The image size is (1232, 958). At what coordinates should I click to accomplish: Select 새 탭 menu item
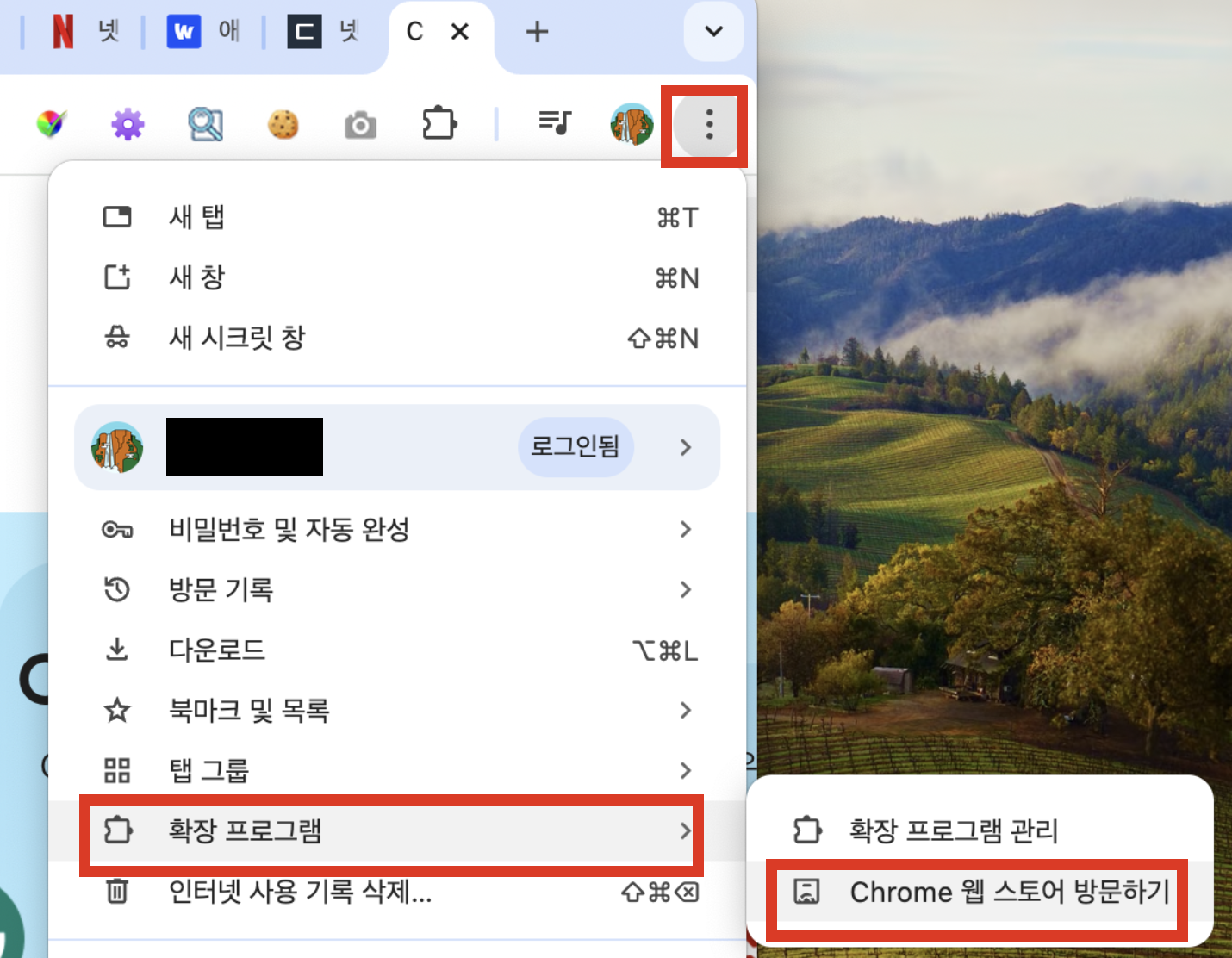(x=397, y=217)
